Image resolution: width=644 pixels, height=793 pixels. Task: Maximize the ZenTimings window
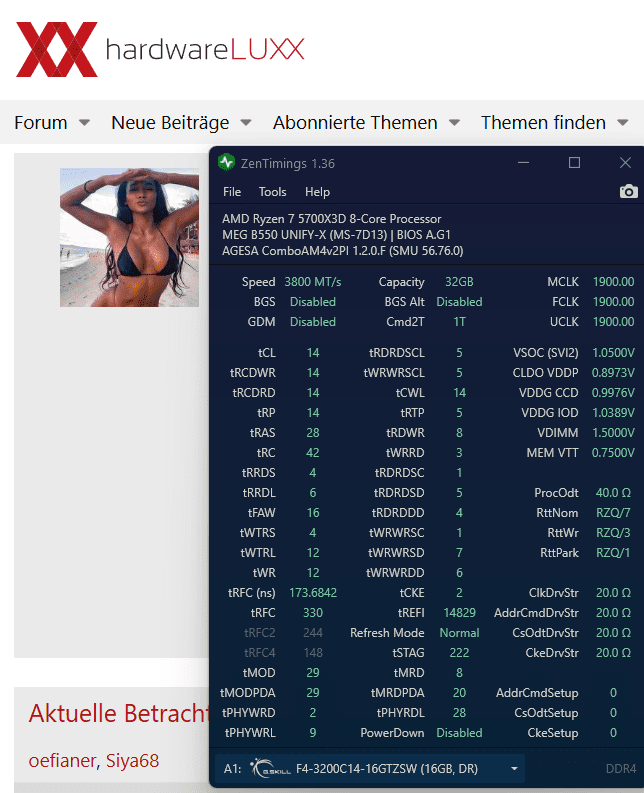(574, 163)
